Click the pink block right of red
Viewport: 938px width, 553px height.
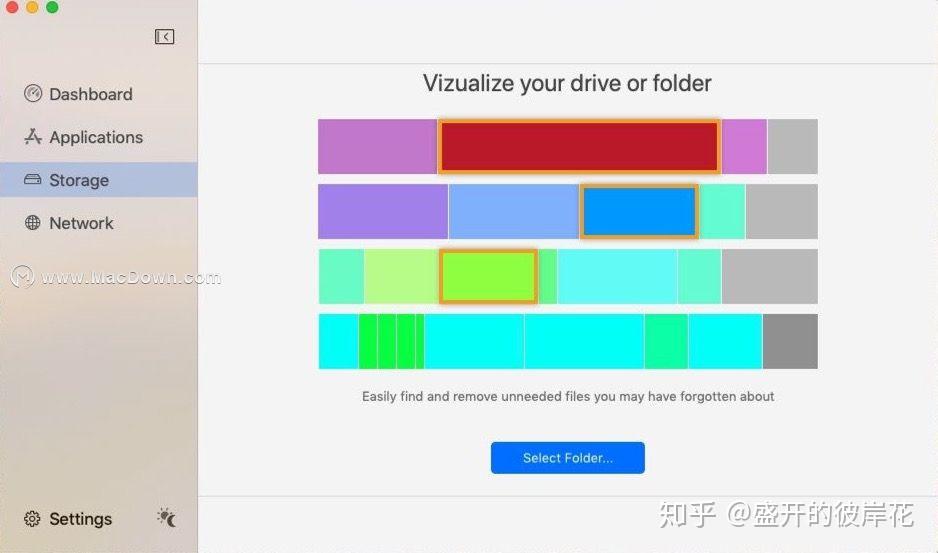click(x=744, y=147)
